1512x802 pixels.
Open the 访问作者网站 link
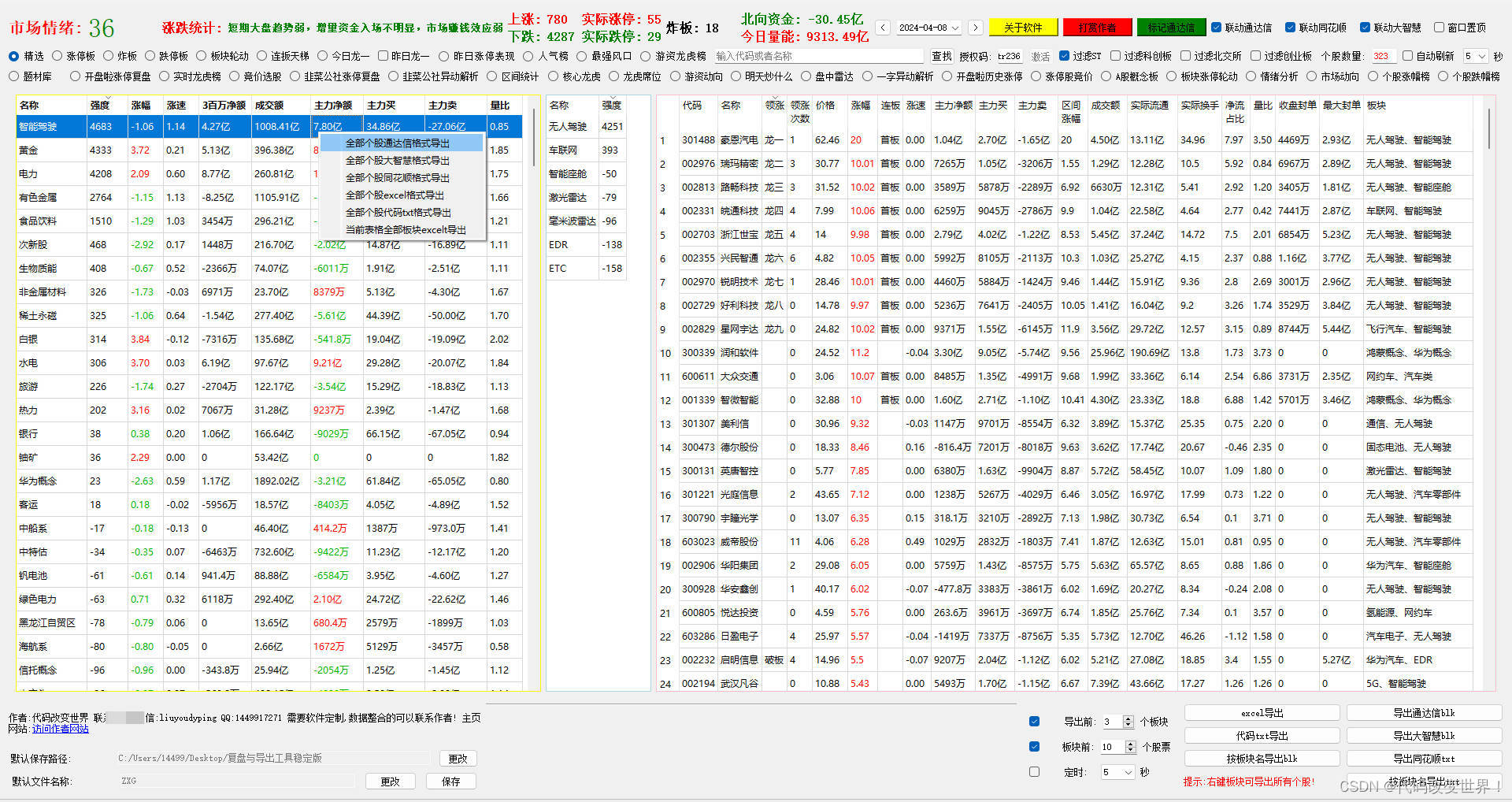tap(61, 729)
